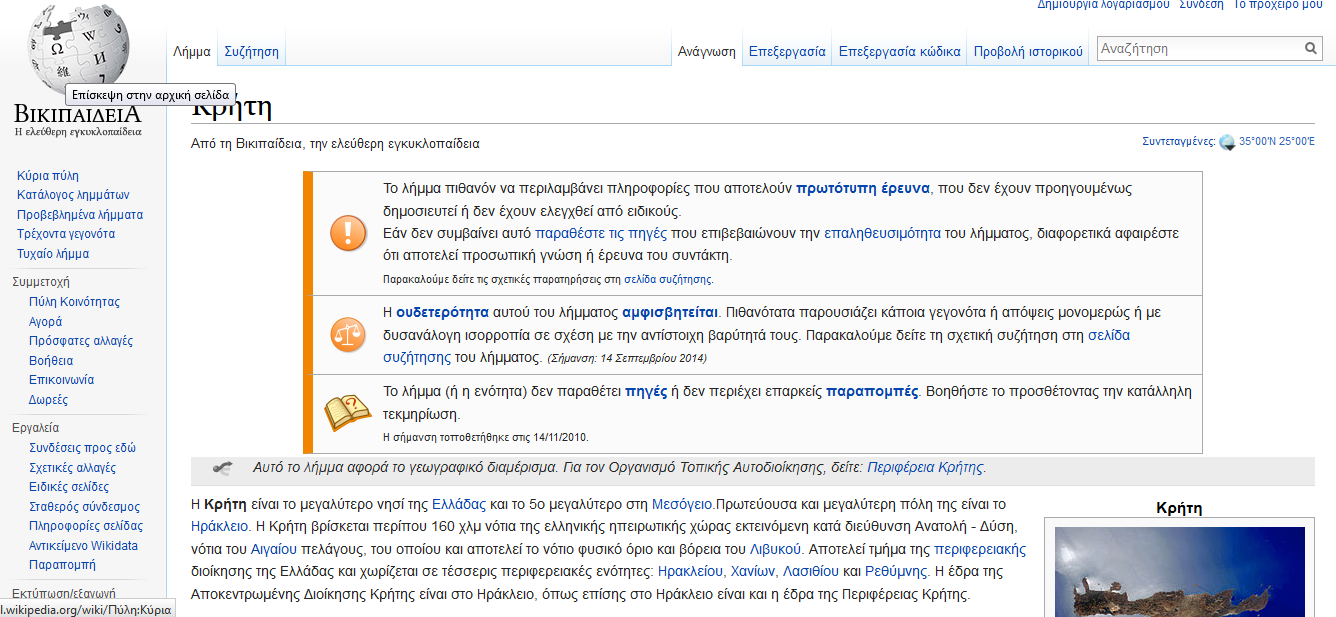Open the Λασιθίου link
Screen dimensions: 1336x617
(811, 572)
